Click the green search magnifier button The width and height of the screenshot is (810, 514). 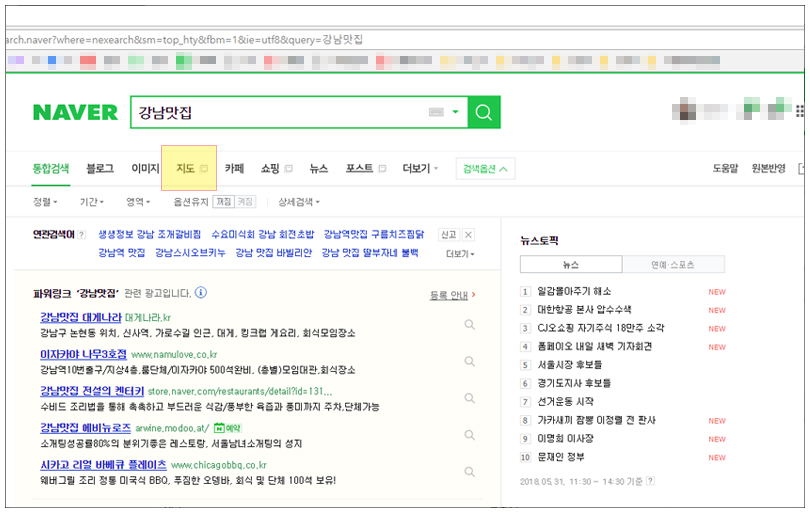pos(484,112)
